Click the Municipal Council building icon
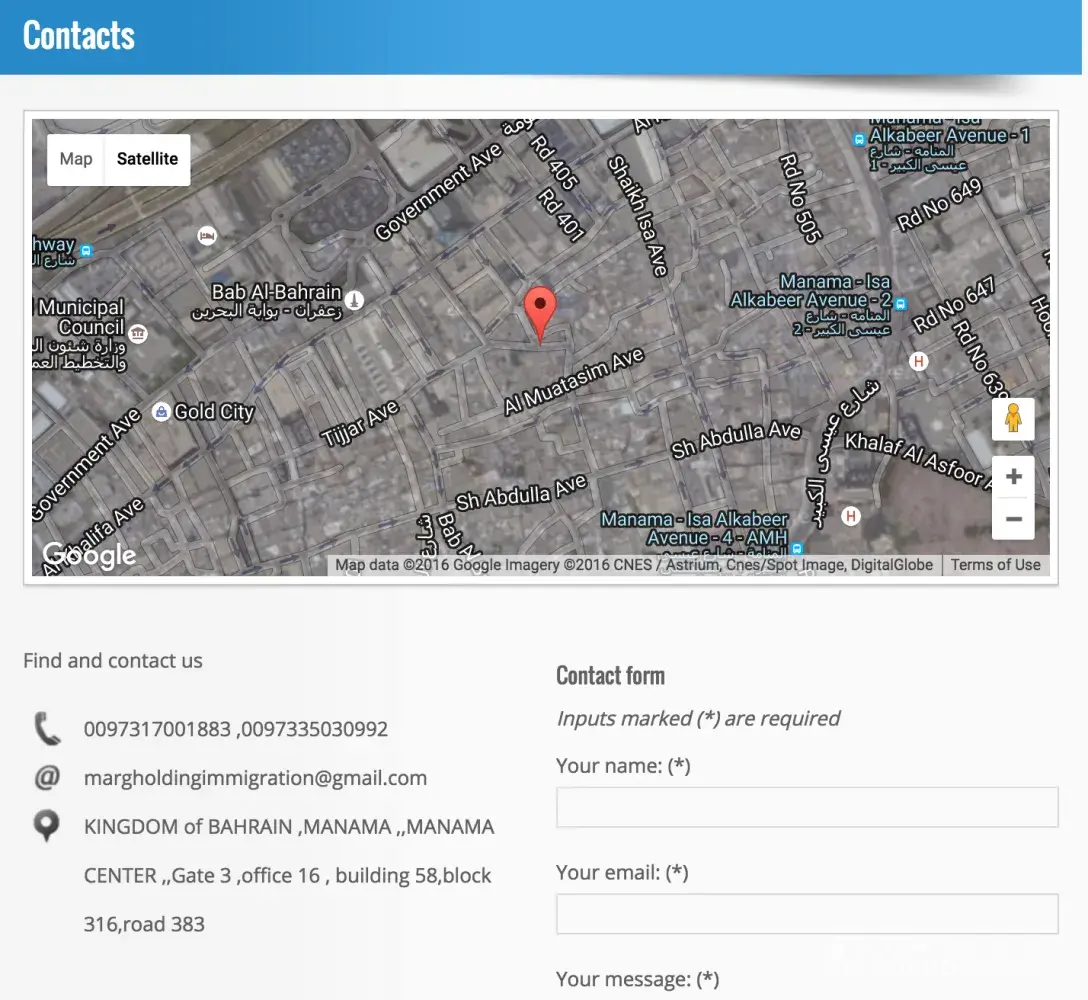The height and width of the screenshot is (1000, 1088). [x=138, y=333]
